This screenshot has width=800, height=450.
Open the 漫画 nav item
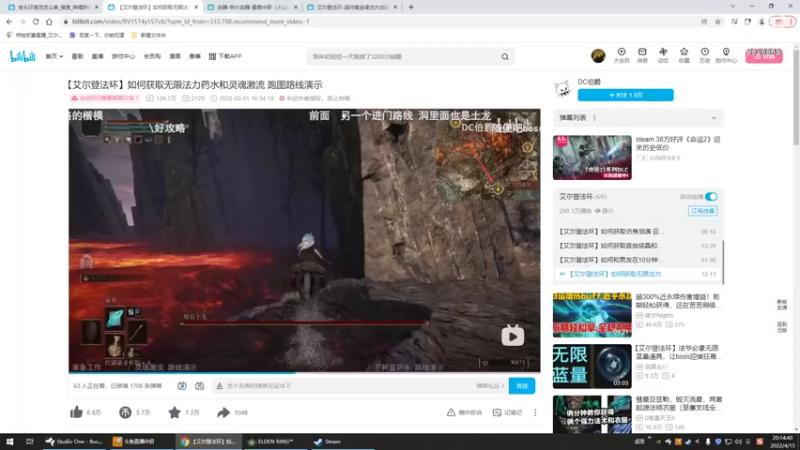tap(175, 56)
